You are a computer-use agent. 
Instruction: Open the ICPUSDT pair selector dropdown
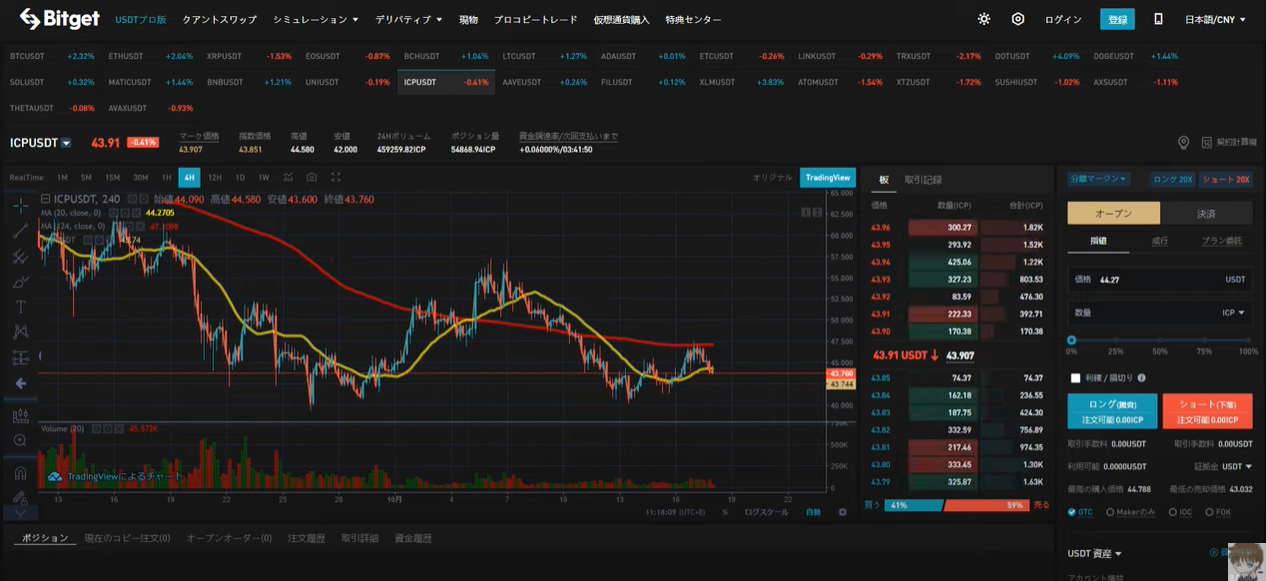coord(66,143)
